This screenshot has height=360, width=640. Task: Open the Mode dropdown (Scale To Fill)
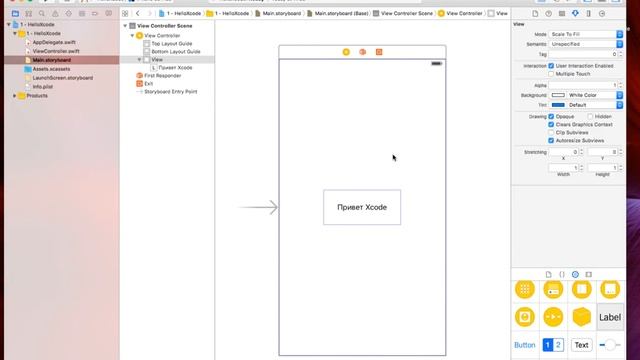[x=586, y=34]
